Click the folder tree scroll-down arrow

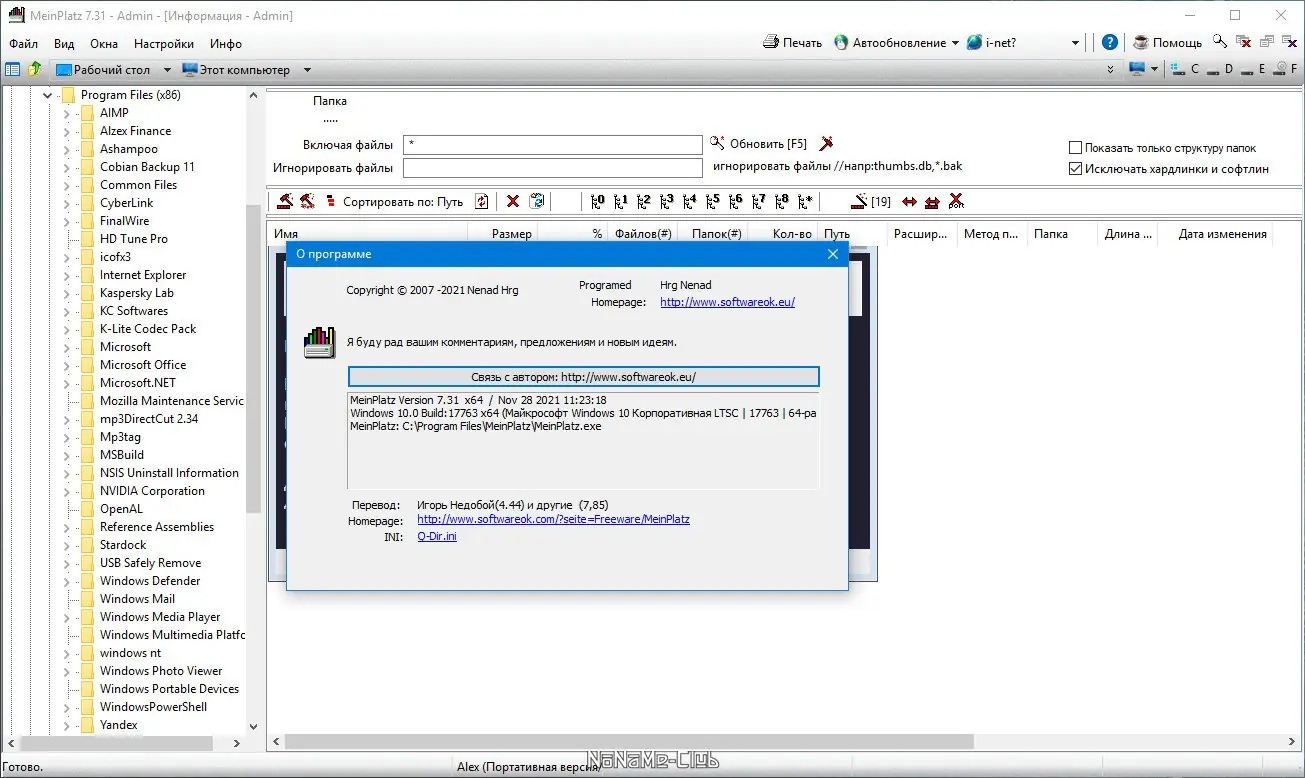pos(253,727)
